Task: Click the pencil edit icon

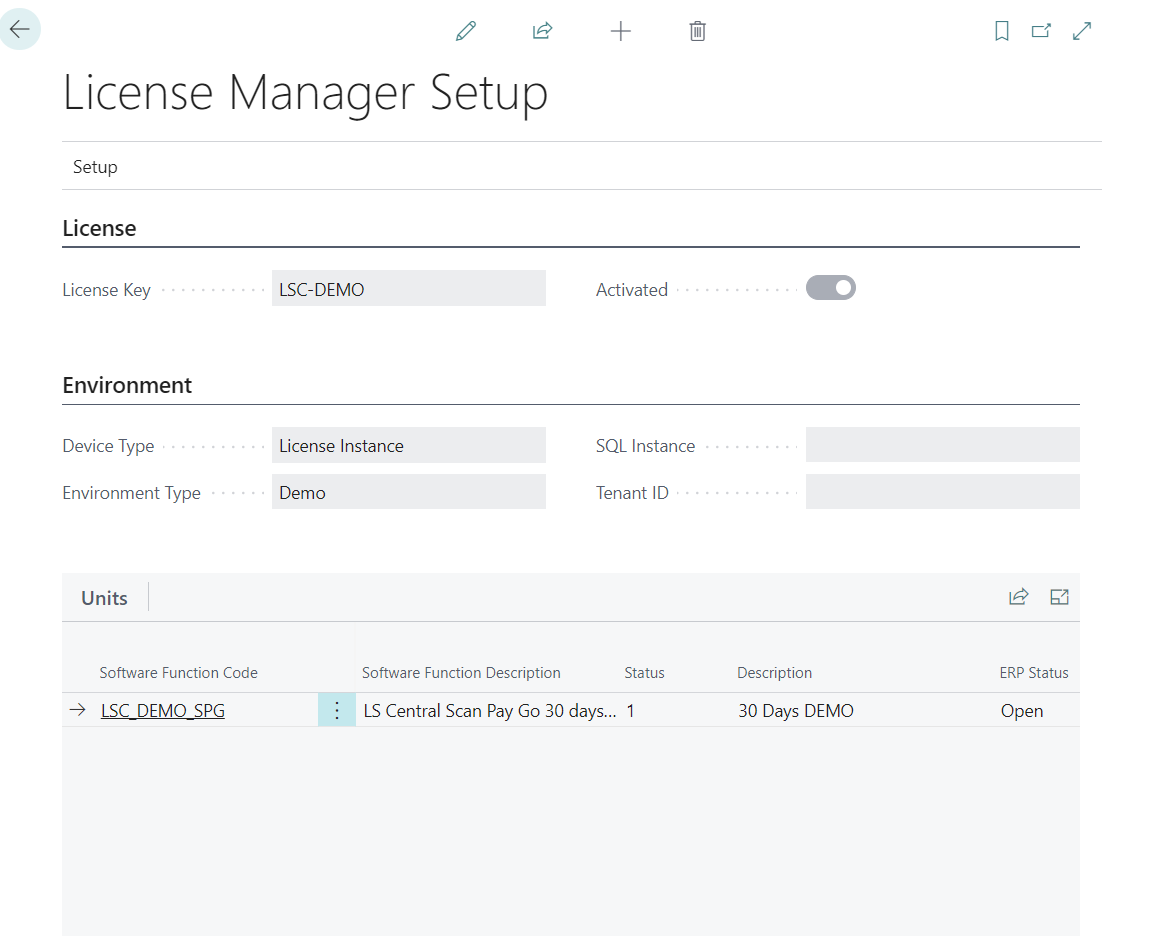Action: click(465, 31)
